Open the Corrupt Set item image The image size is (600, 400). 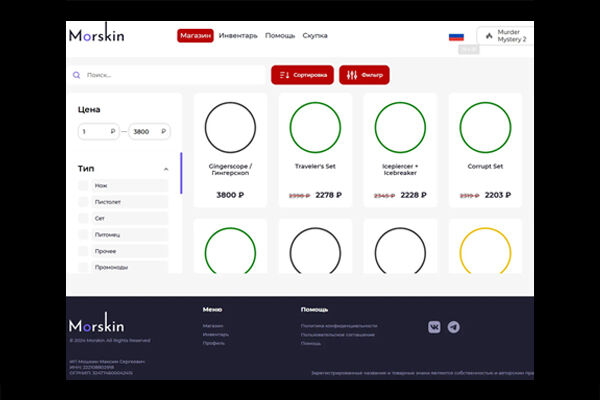pyautogui.click(x=485, y=127)
